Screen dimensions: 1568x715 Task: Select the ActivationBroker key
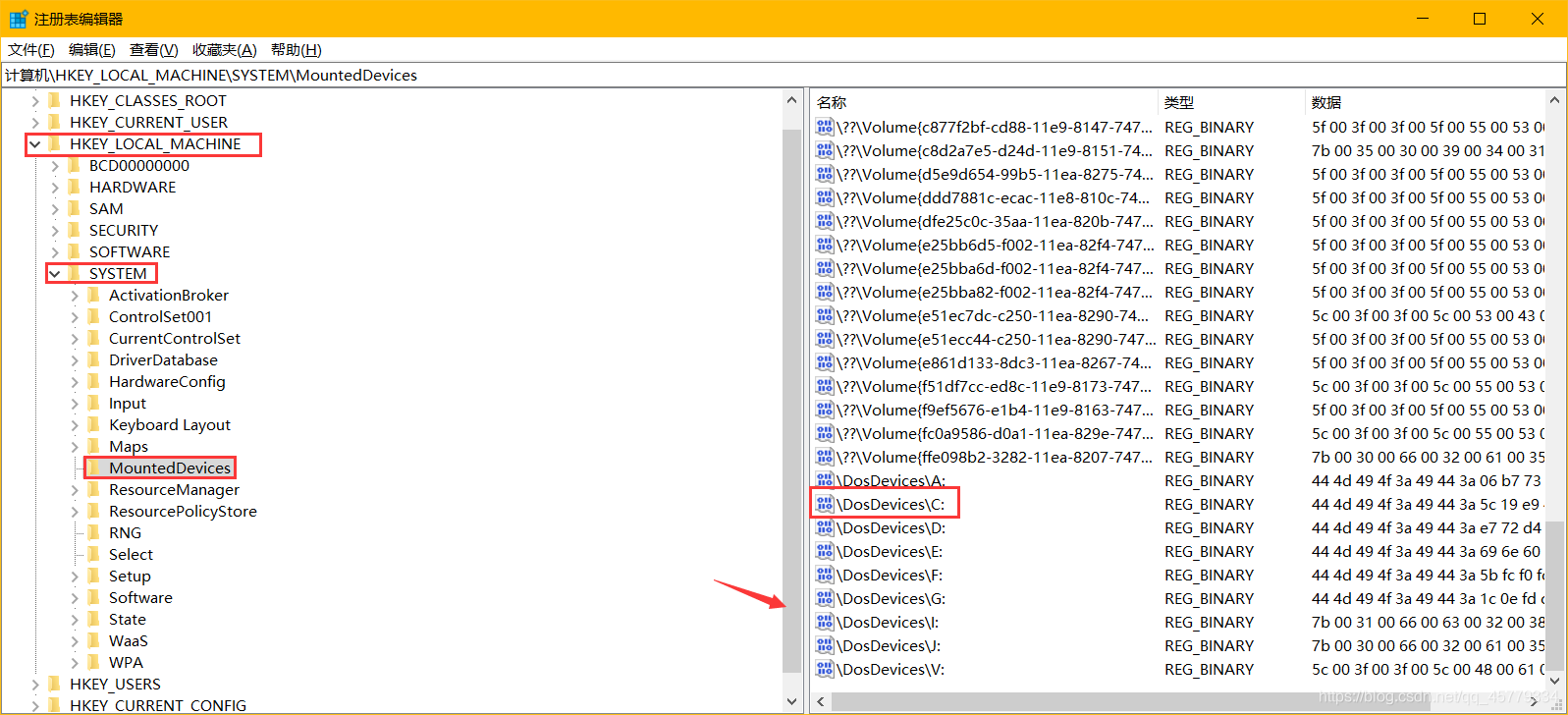[x=169, y=295]
